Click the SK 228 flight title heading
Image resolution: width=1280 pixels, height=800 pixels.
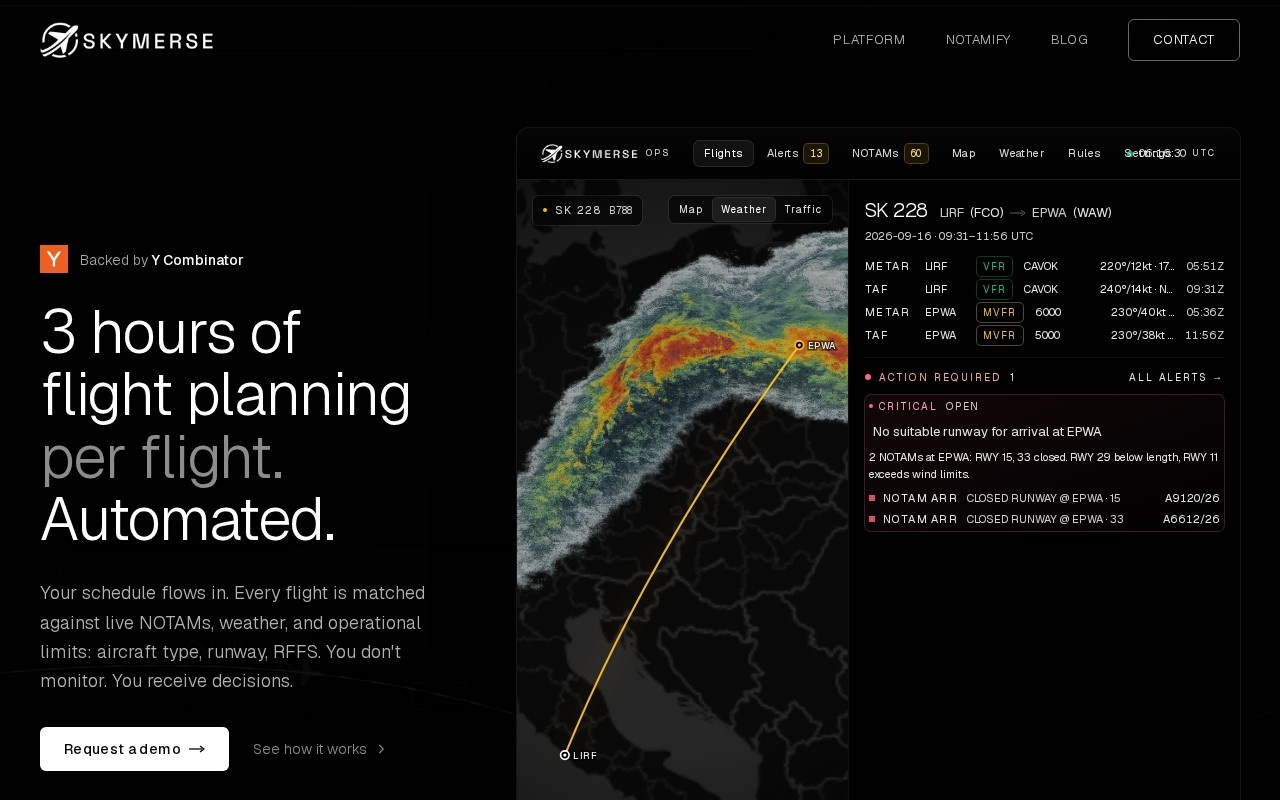[x=896, y=210]
